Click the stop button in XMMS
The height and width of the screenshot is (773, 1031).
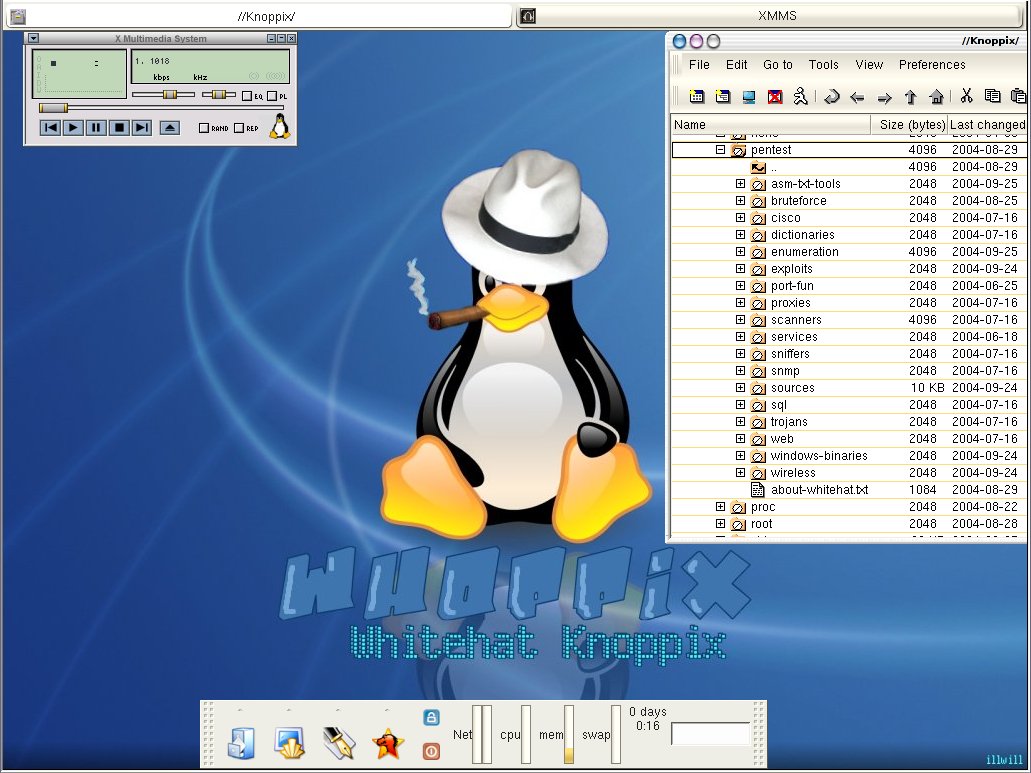tap(119, 127)
